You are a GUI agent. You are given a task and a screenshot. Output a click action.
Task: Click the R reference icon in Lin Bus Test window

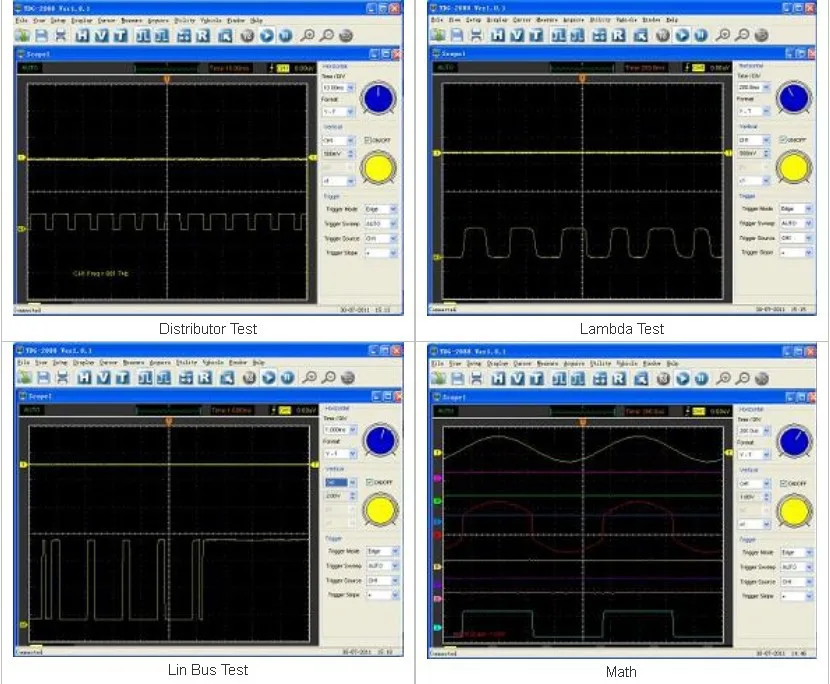205,377
